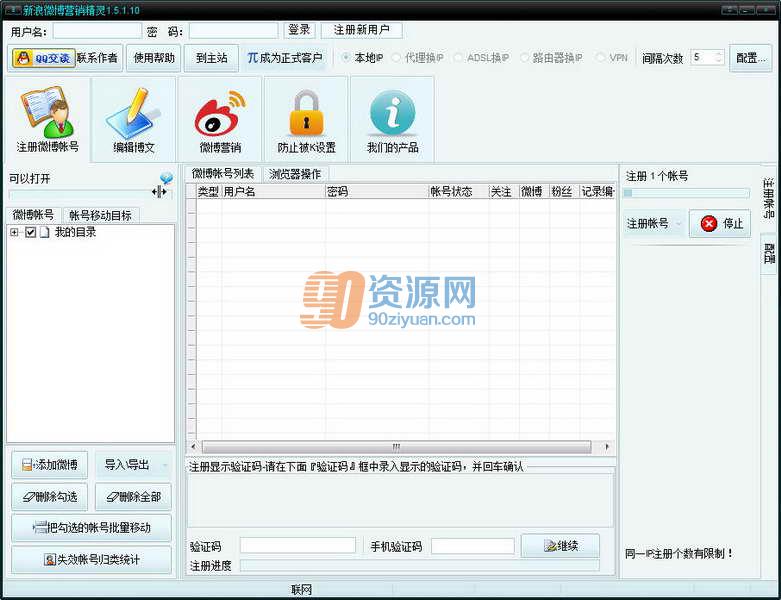Click the QQ交谈 penguin button
Screen dimensions: 781x600
coord(44,58)
